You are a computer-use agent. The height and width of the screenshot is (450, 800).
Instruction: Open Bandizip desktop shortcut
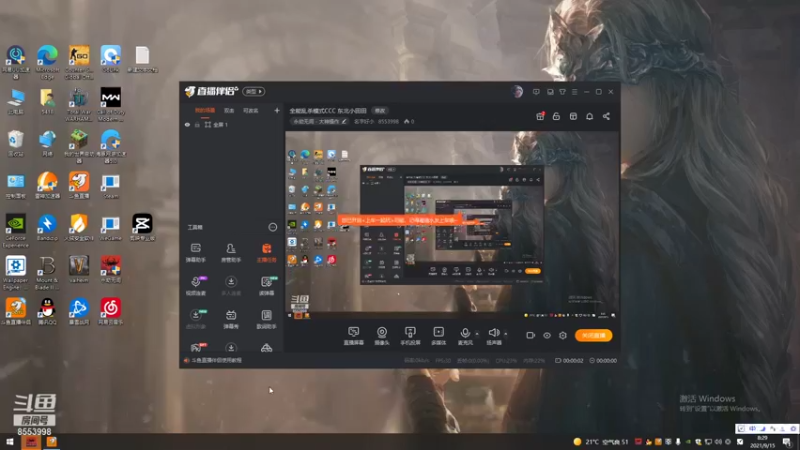[x=47, y=228]
